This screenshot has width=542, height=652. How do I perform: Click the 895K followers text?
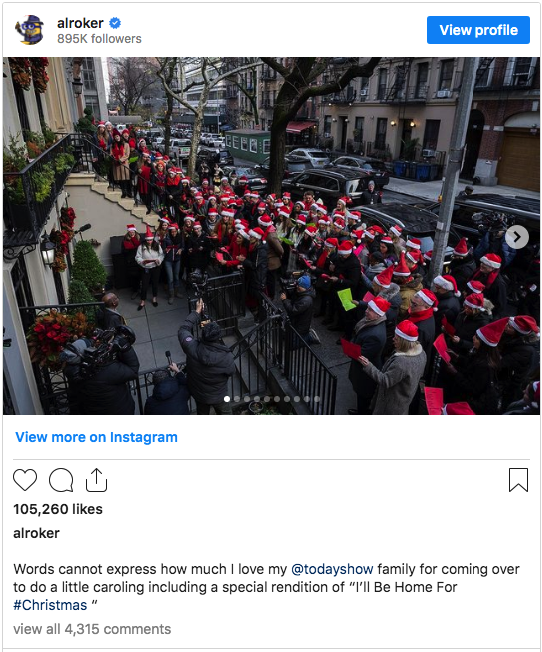99,39
